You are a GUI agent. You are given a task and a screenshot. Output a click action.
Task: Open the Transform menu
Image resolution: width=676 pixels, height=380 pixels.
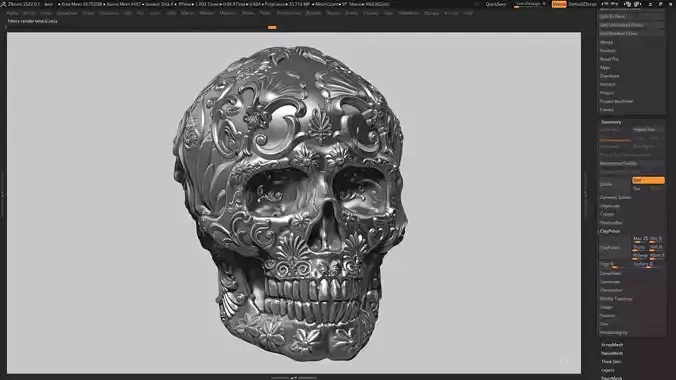pyautogui.click(x=408, y=13)
